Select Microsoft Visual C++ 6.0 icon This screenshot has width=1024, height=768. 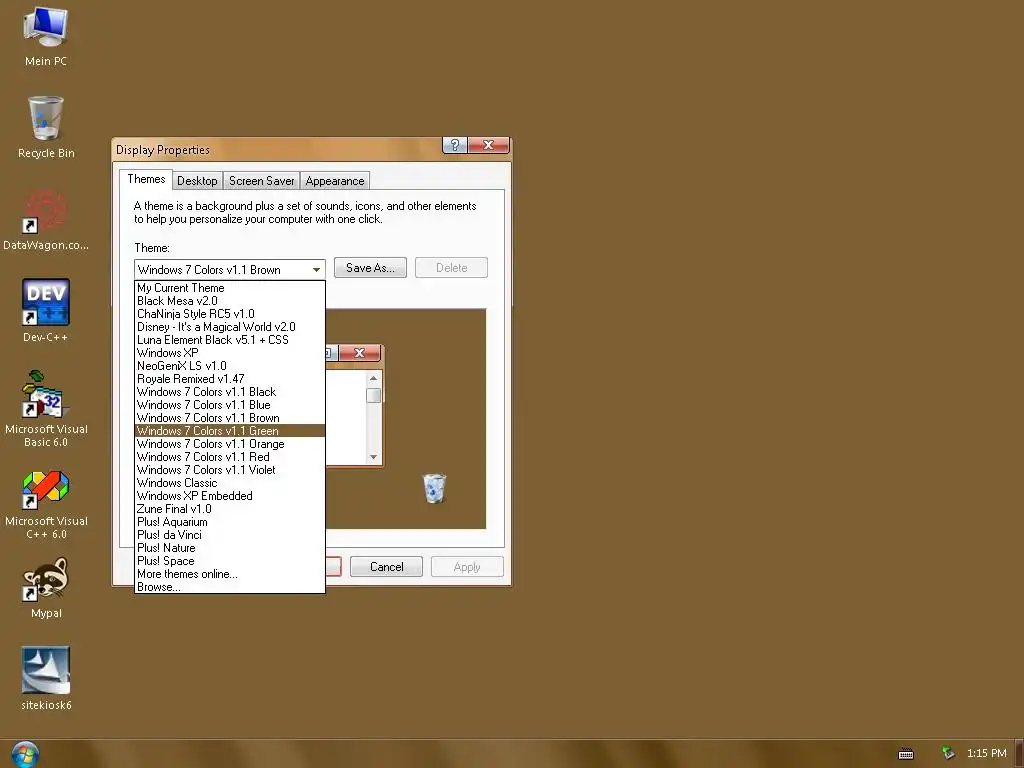(46, 505)
